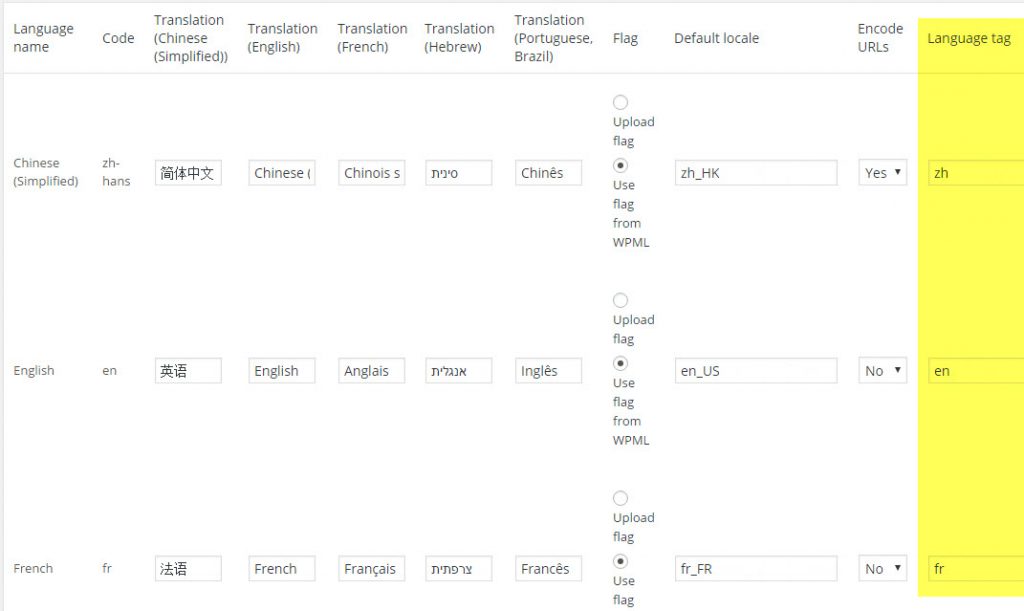Click the en_US default locale field
Viewport: 1024px width, 611px height.
coord(755,371)
